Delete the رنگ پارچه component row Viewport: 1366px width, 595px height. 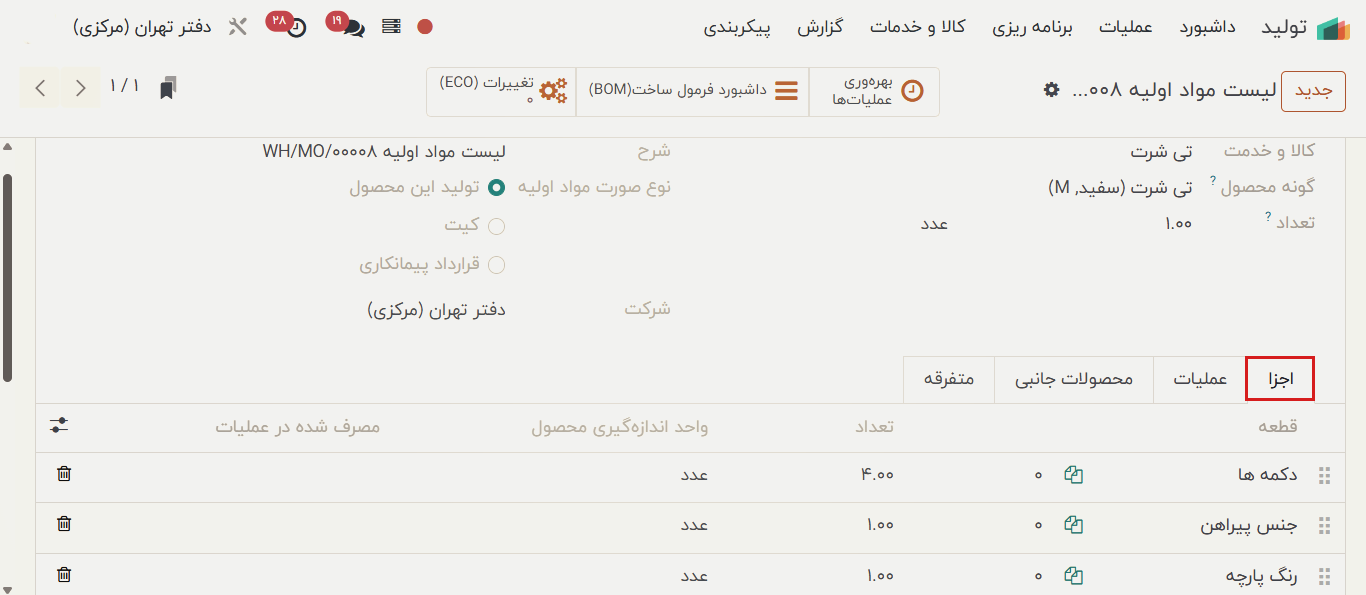click(64, 574)
